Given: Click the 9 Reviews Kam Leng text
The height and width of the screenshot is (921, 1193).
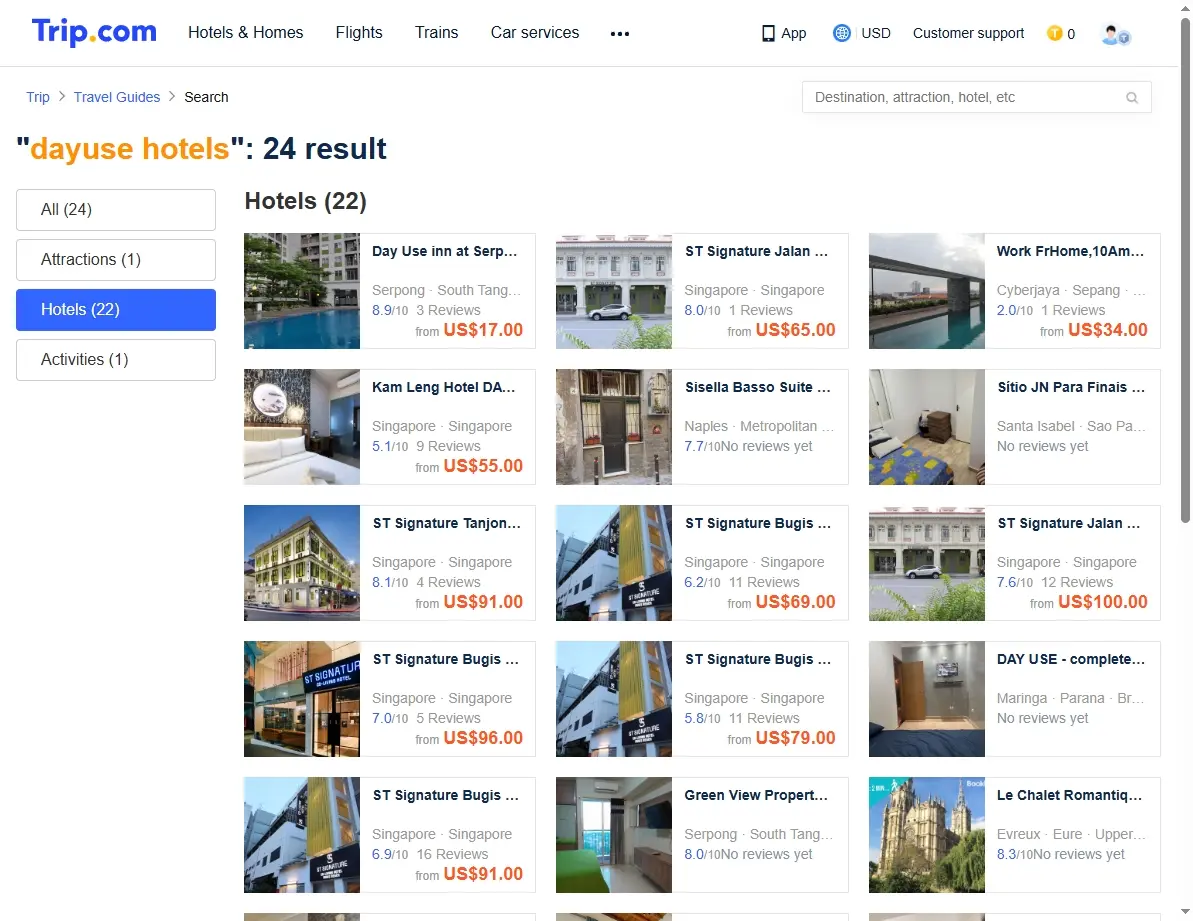Looking at the screenshot, I should point(448,446).
